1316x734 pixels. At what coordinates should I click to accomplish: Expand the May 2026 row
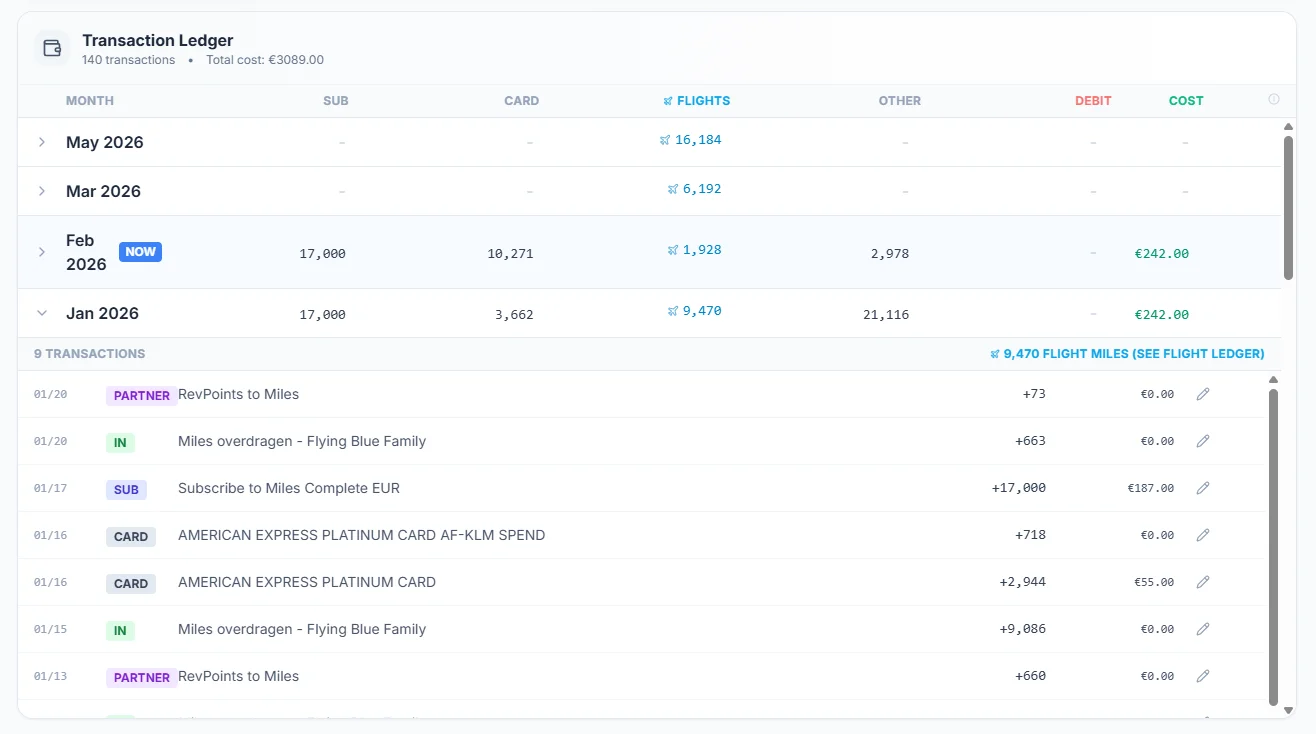tap(41, 142)
